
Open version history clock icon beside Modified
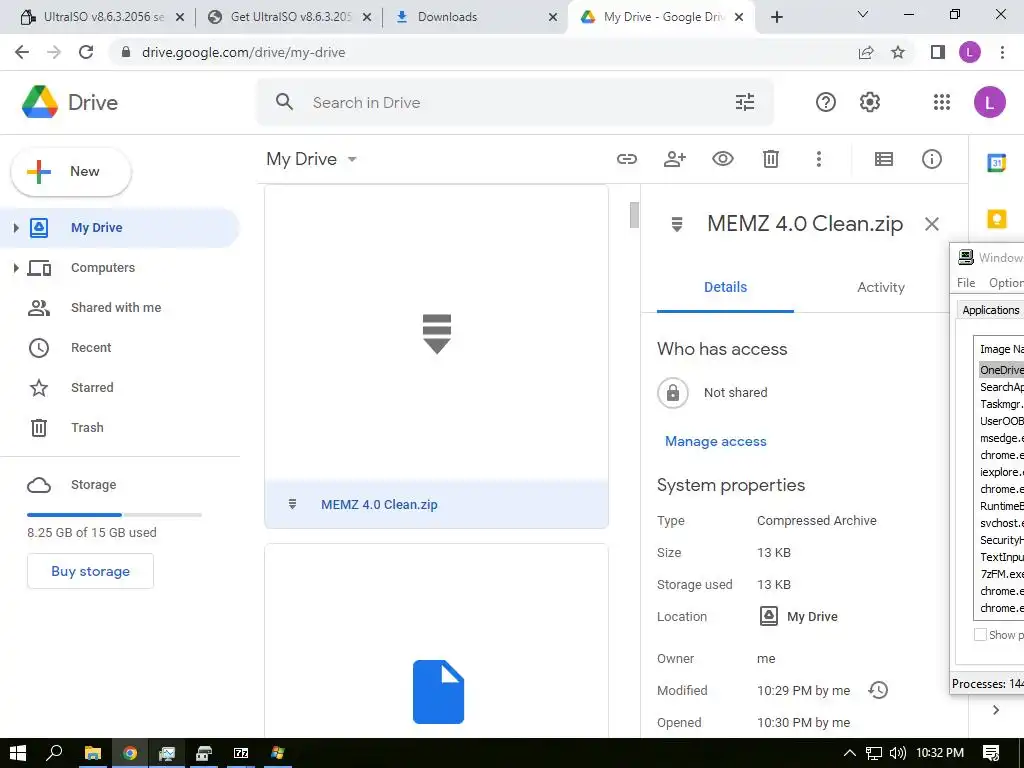point(878,690)
